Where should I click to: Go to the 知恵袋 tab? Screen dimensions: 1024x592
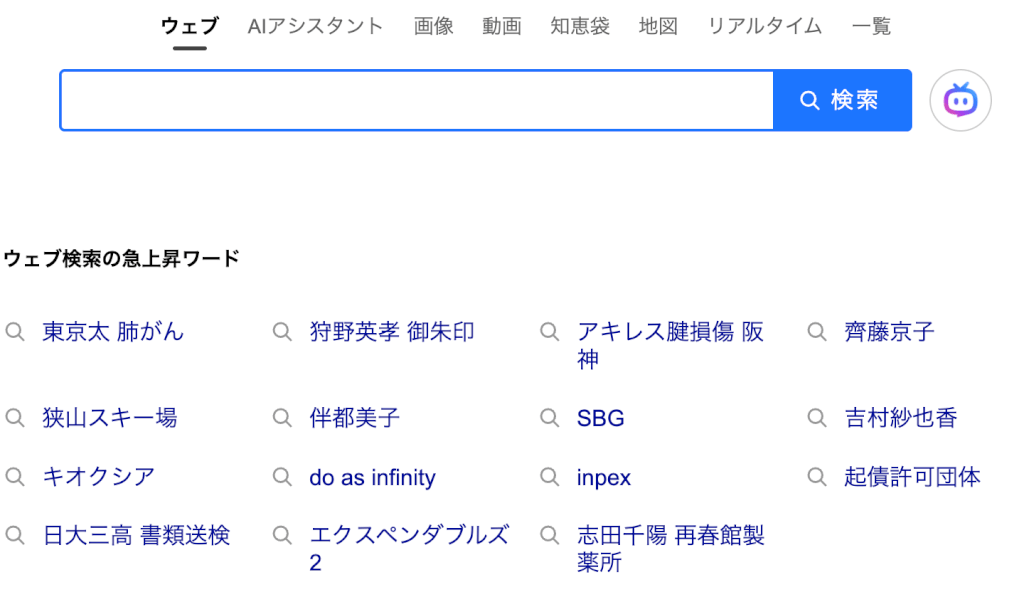coord(580,26)
